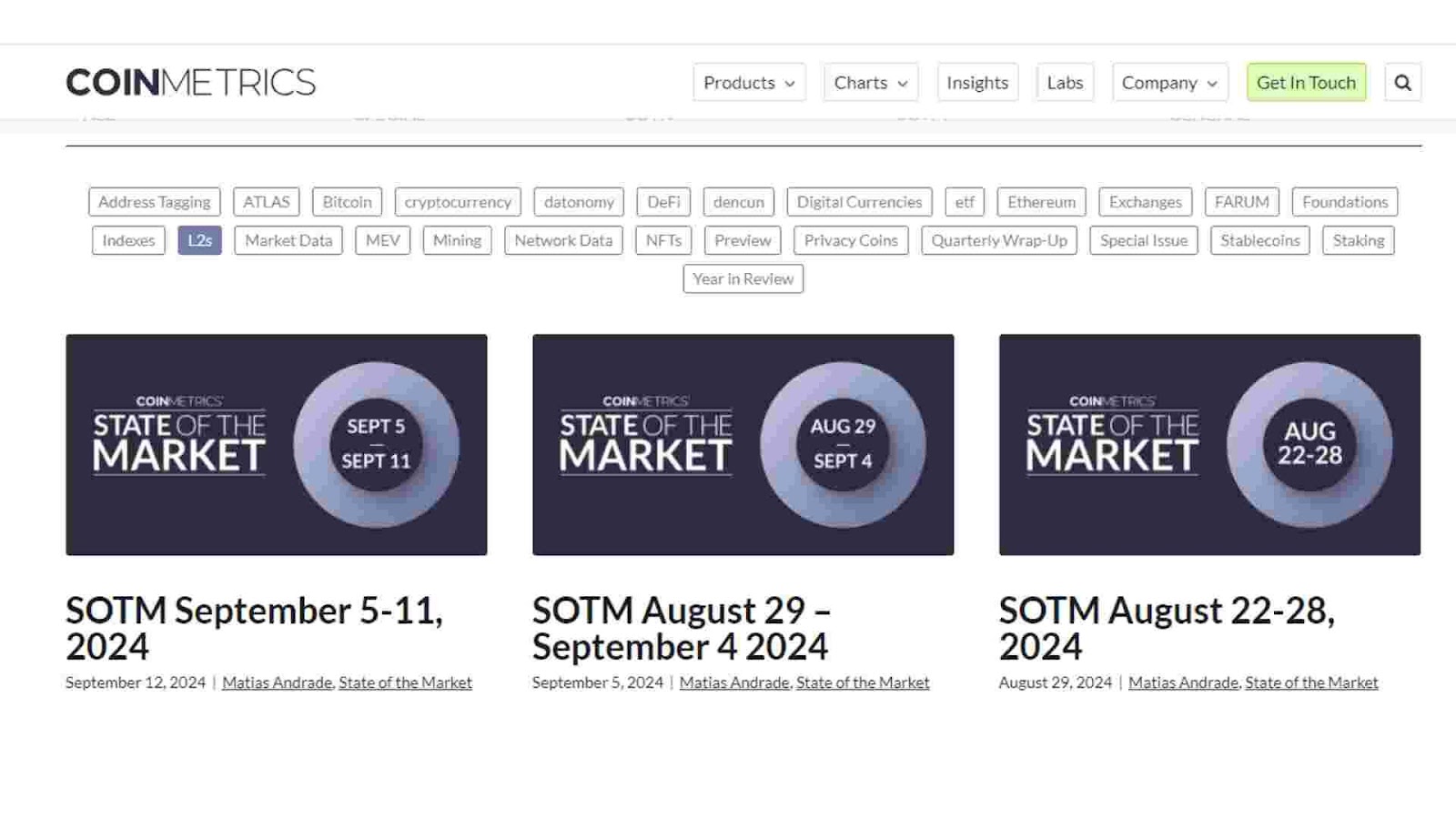Click State of the Market under September 12 post

click(x=405, y=682)
